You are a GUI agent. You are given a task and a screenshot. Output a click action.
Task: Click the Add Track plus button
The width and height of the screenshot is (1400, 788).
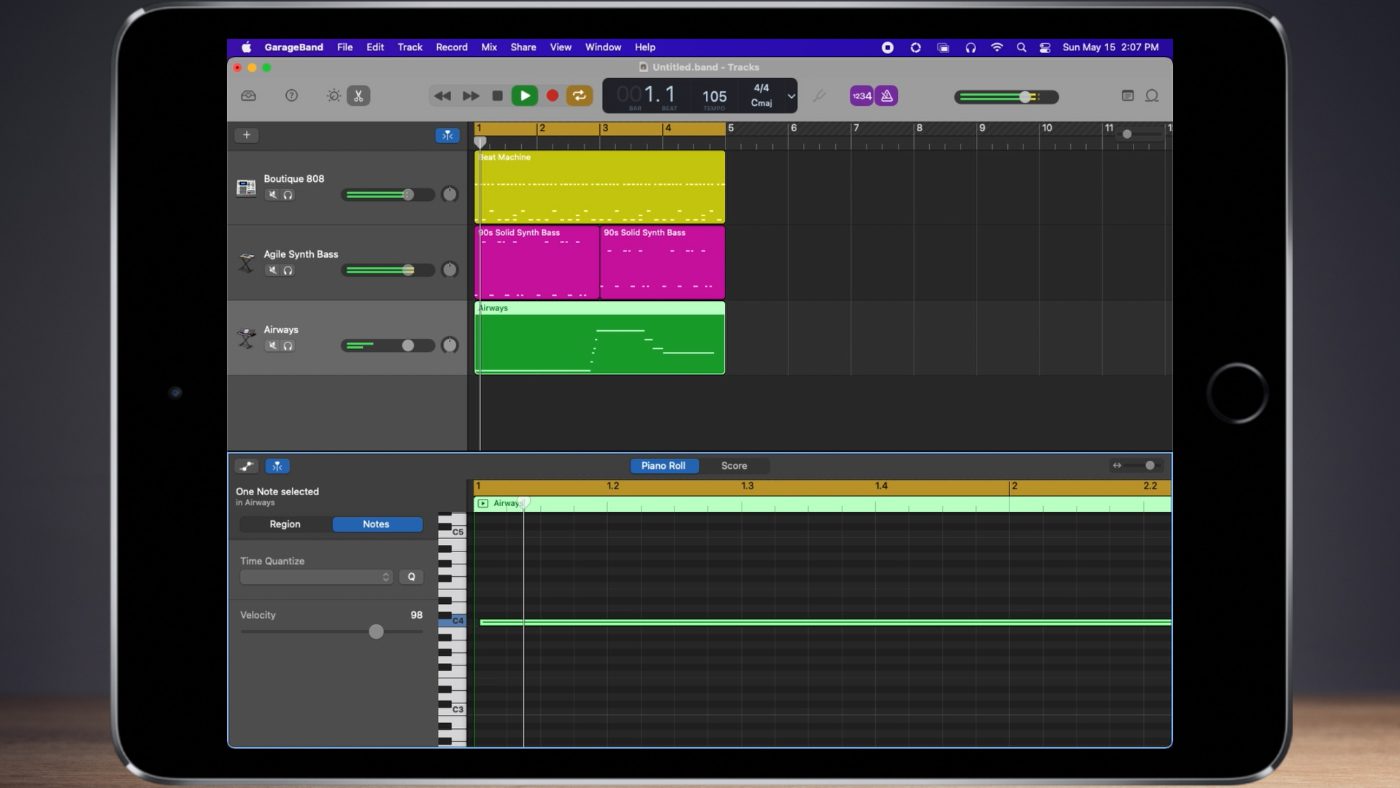(x=247, y=136)
